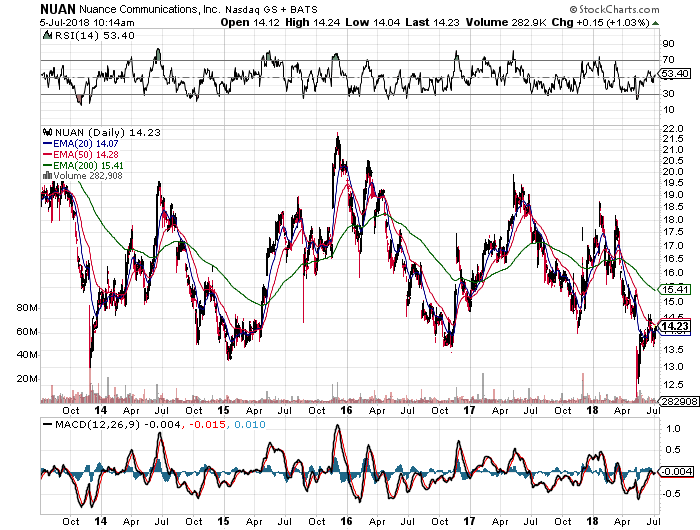Click the 22.0 price axis label
Screen dimensions: 700x530
(x=673, y=129)
